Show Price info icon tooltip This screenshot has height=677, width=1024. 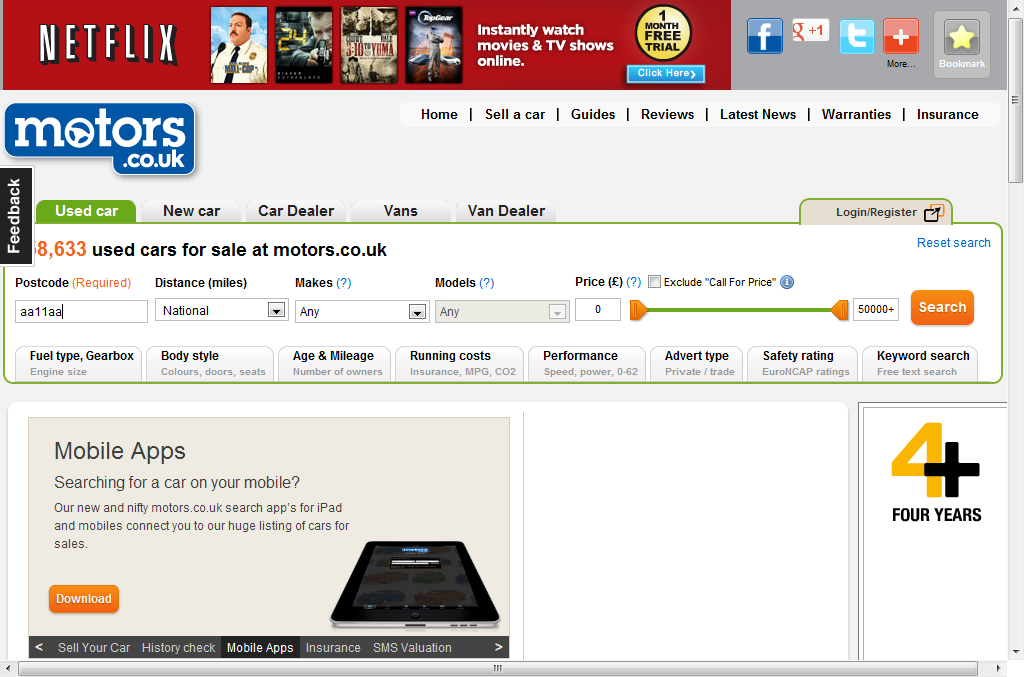pyautogui.click(x=787, y=282)
